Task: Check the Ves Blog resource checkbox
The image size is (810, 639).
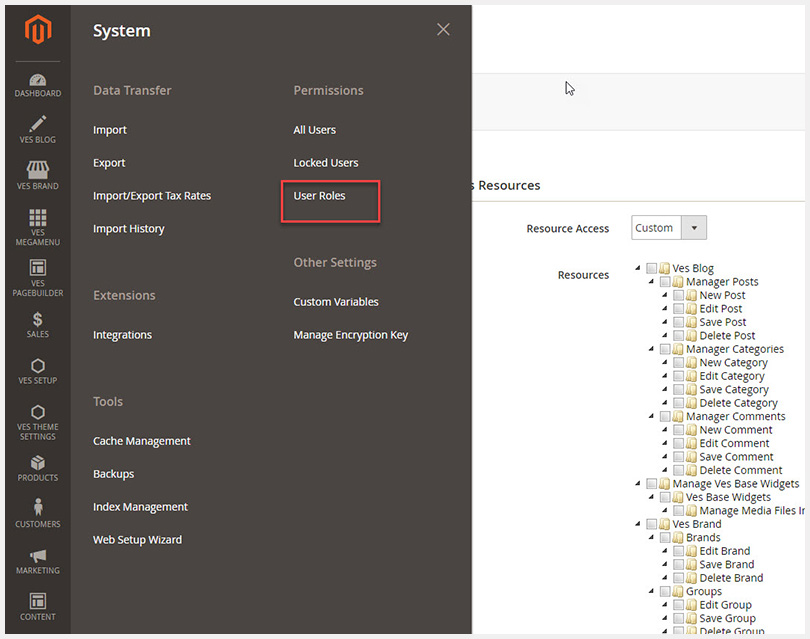Action: (x=652, y=269)
